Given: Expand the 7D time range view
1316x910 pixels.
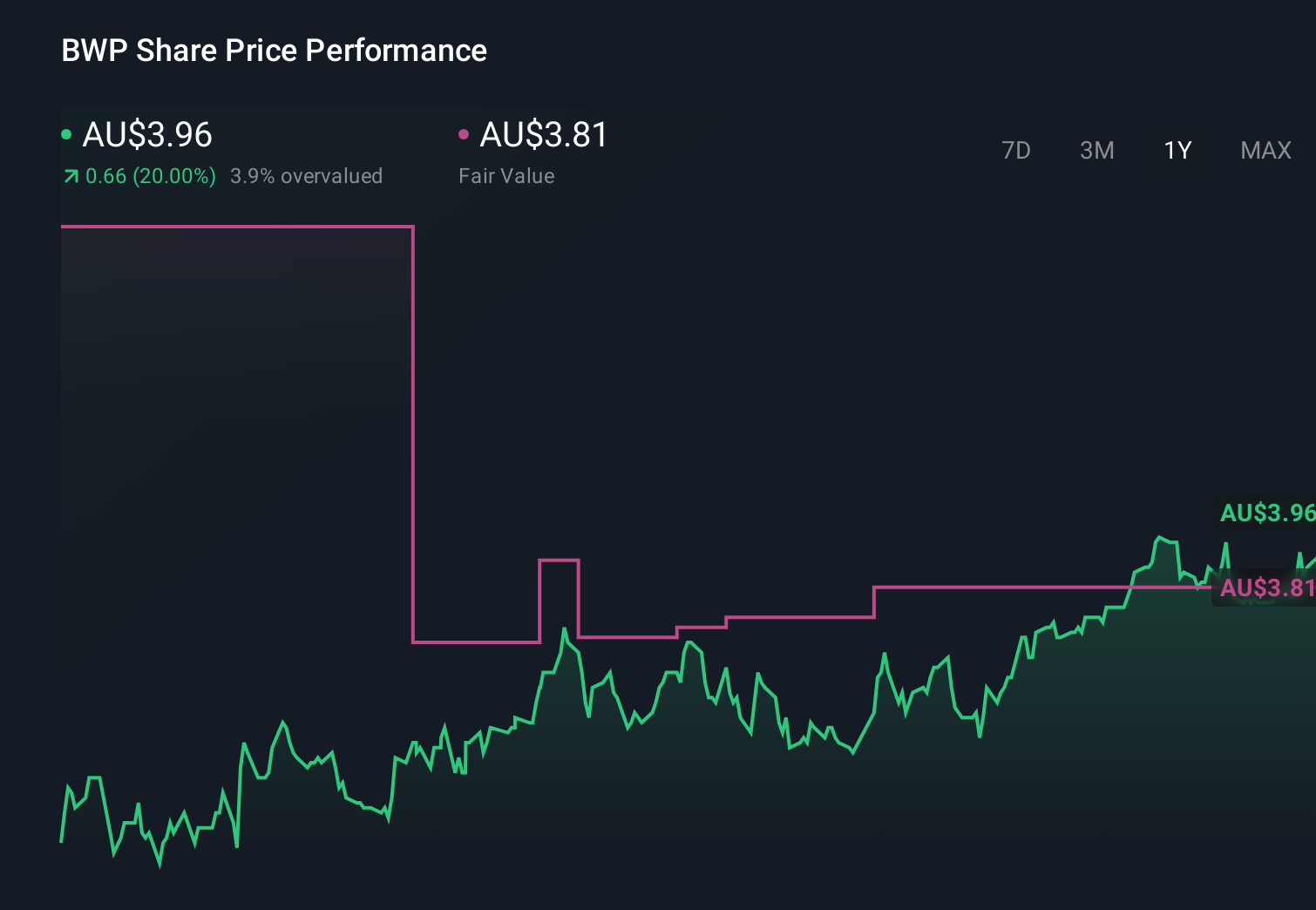Looking at the screenshot, I should [1016, 150].
